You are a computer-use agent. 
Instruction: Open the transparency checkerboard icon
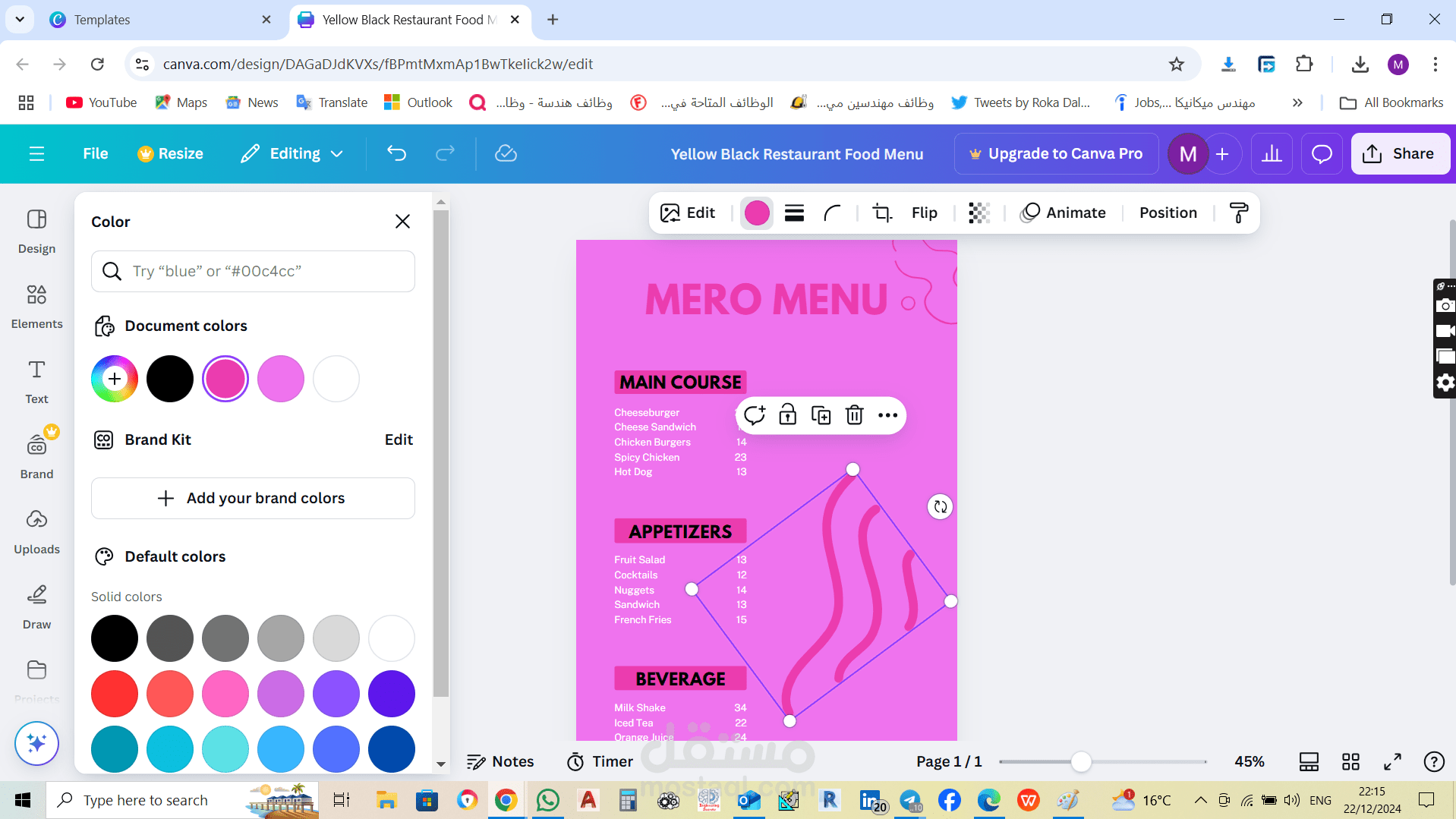coord(979,213)
